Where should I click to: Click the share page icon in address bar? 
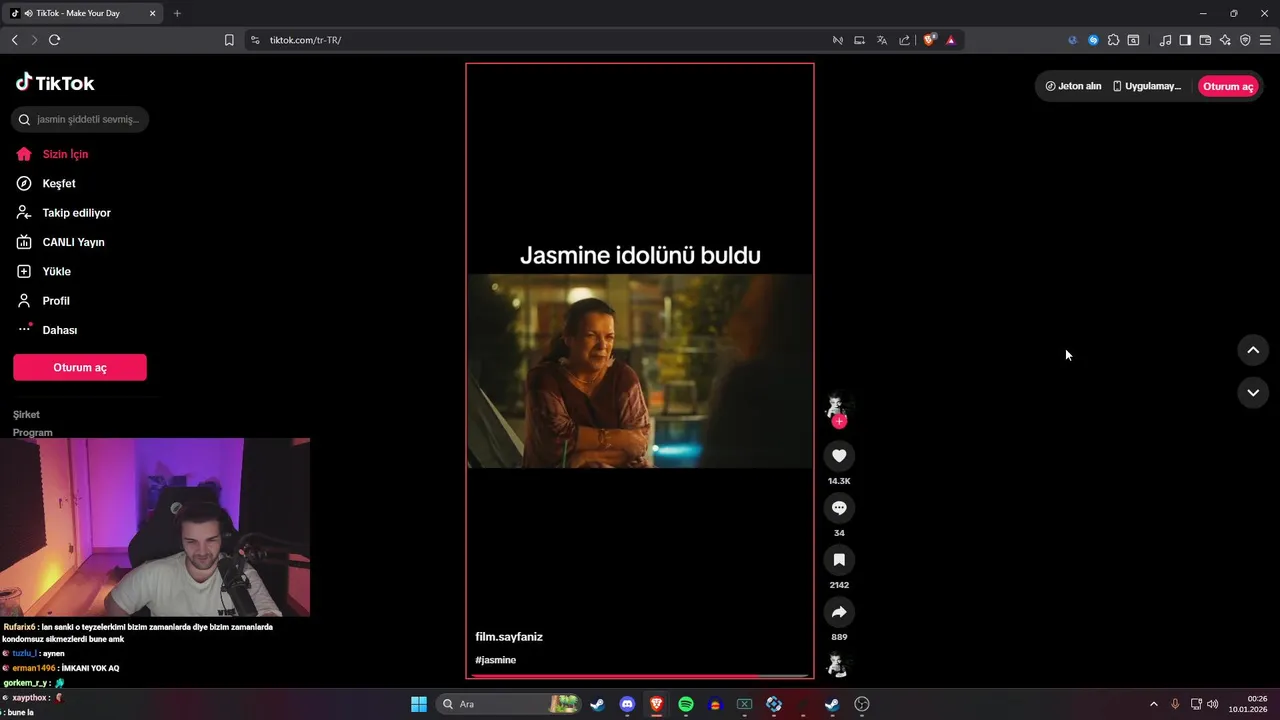[905, 40]
